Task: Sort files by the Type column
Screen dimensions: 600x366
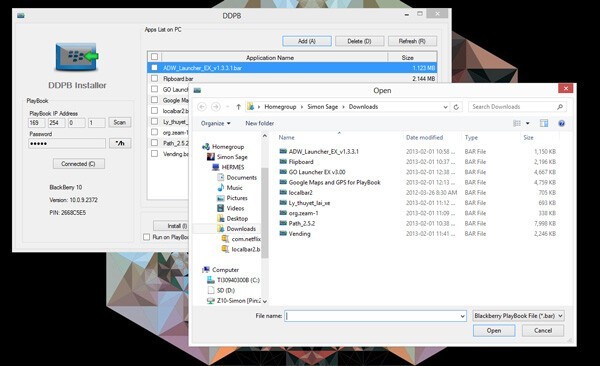Action: pyautogui.click(x=471, y=137)
